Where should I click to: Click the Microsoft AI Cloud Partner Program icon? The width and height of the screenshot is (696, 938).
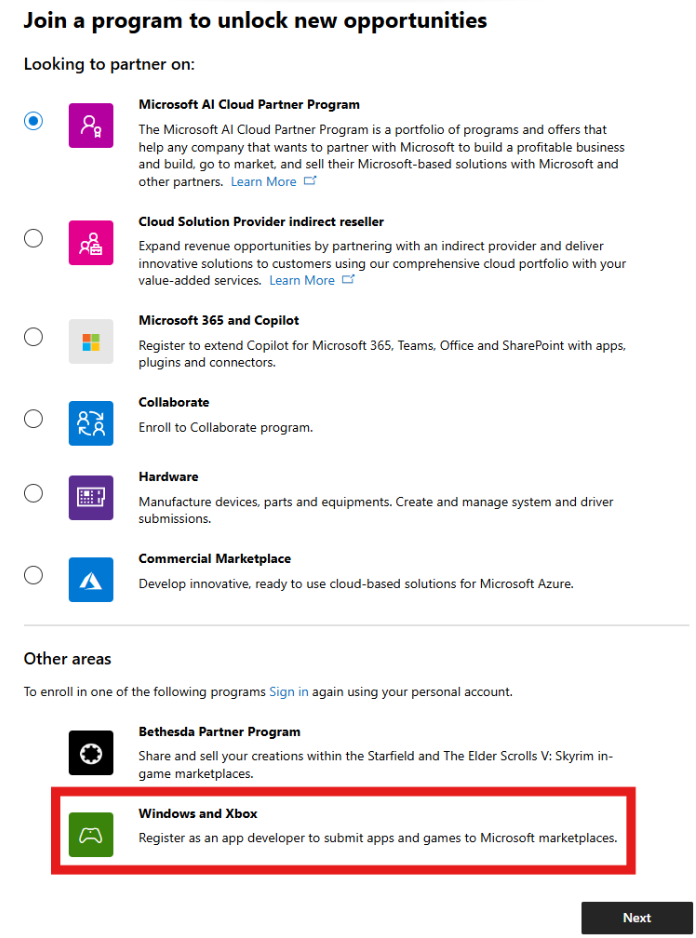tap(91, 121)
